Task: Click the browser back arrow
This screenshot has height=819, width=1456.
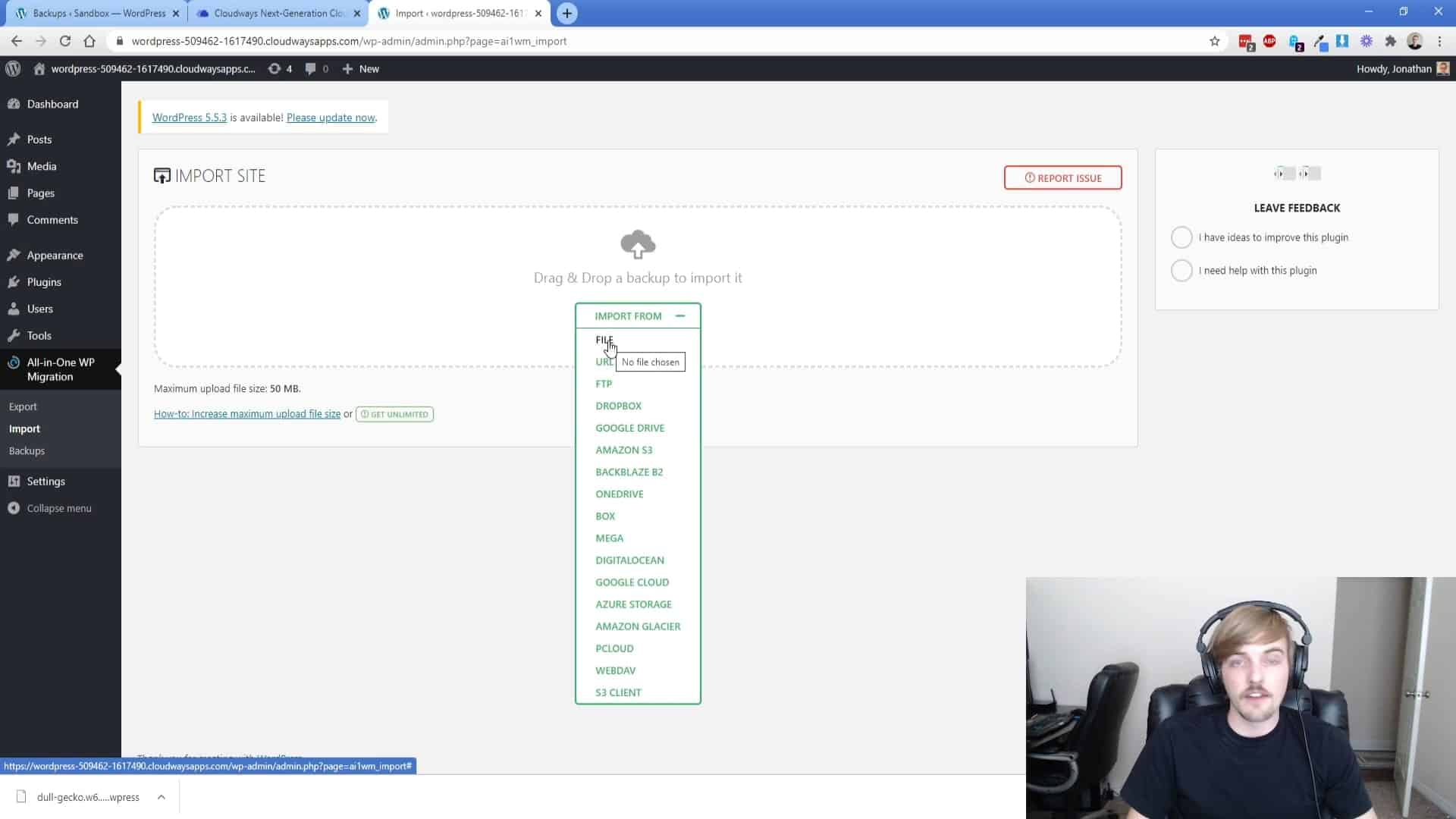Action: pos(17,41)
